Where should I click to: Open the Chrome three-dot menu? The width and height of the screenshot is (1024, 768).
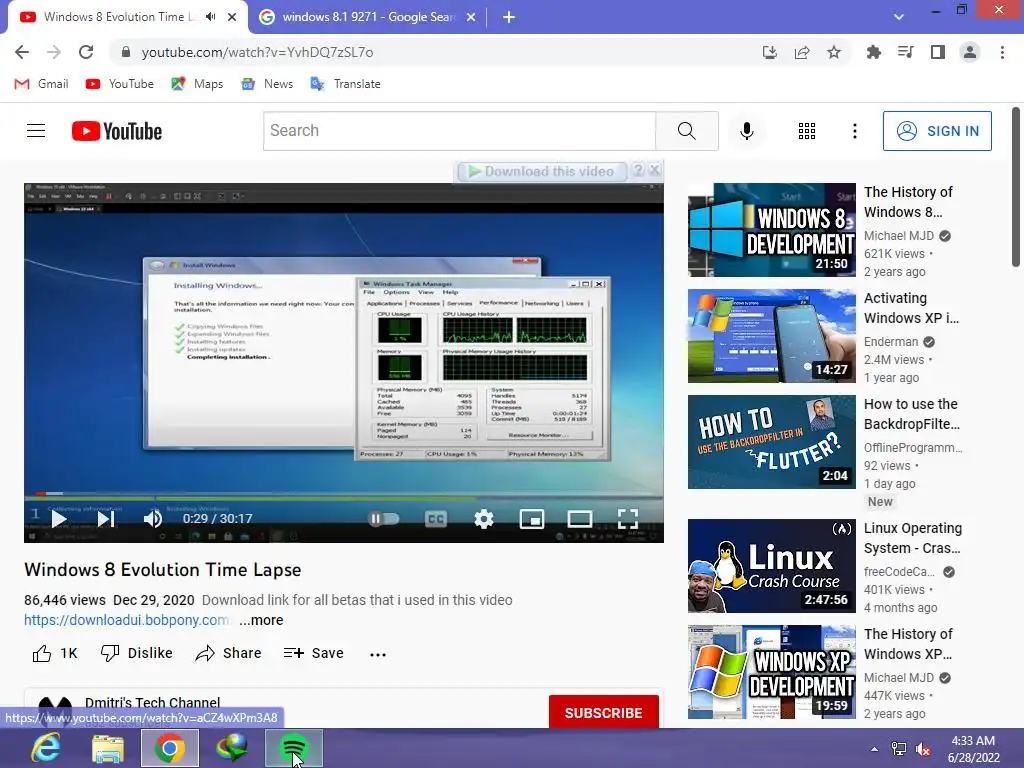pos(1002,52)
